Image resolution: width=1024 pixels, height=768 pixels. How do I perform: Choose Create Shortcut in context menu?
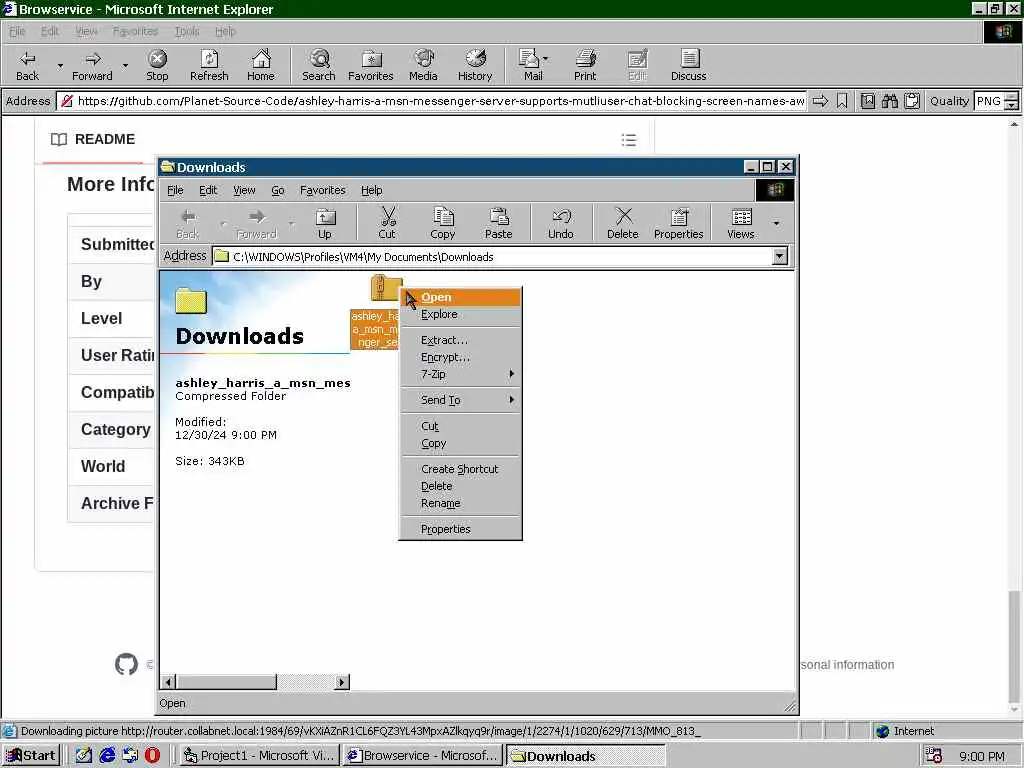click(x=460, y=469)
